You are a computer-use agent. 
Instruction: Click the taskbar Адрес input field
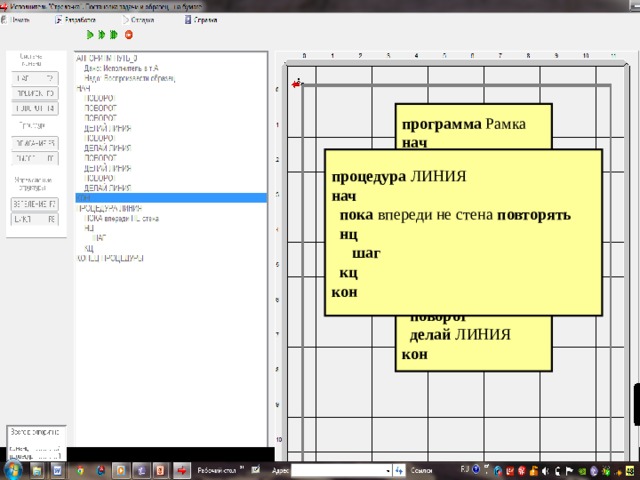click(339, 471)
